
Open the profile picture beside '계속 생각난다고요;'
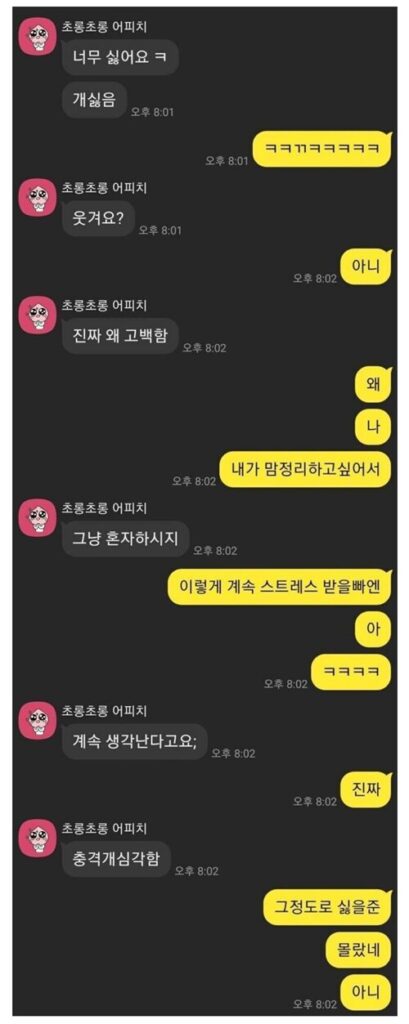tap(37, 722)
